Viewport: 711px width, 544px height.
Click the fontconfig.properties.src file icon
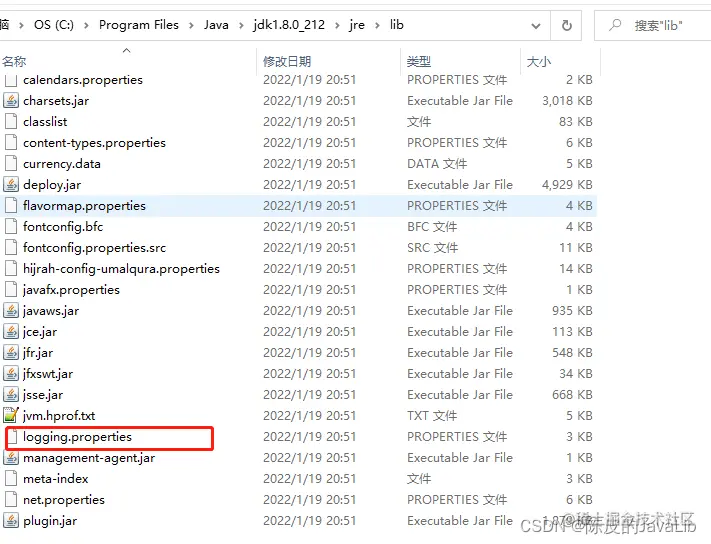tap(11, 247)
